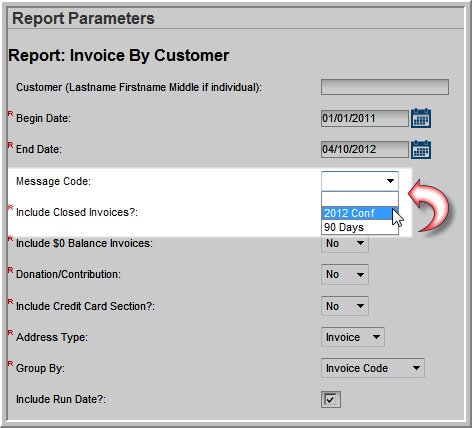
Task: Expand the Message Code dropdown
Action: pyautogui.click(x=360, y=181)
